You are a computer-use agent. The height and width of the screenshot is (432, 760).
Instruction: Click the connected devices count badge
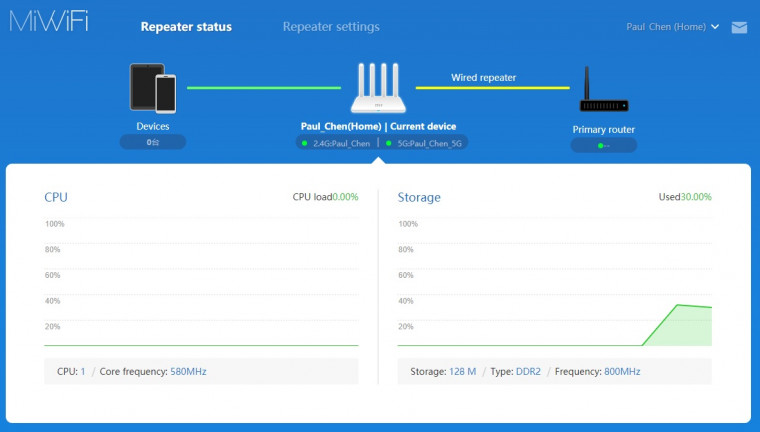153,143
